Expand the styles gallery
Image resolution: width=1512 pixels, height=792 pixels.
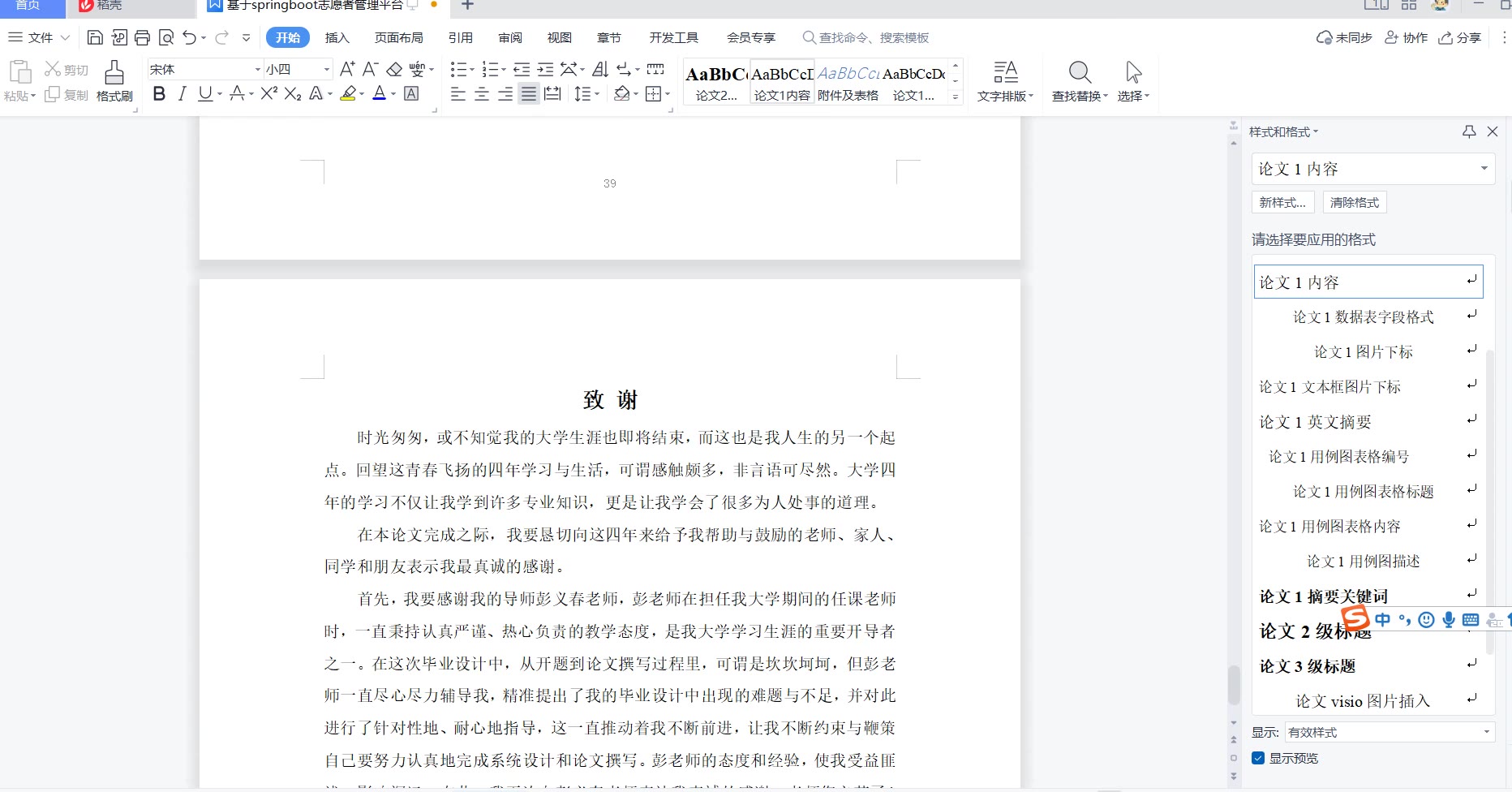(956, 97)
